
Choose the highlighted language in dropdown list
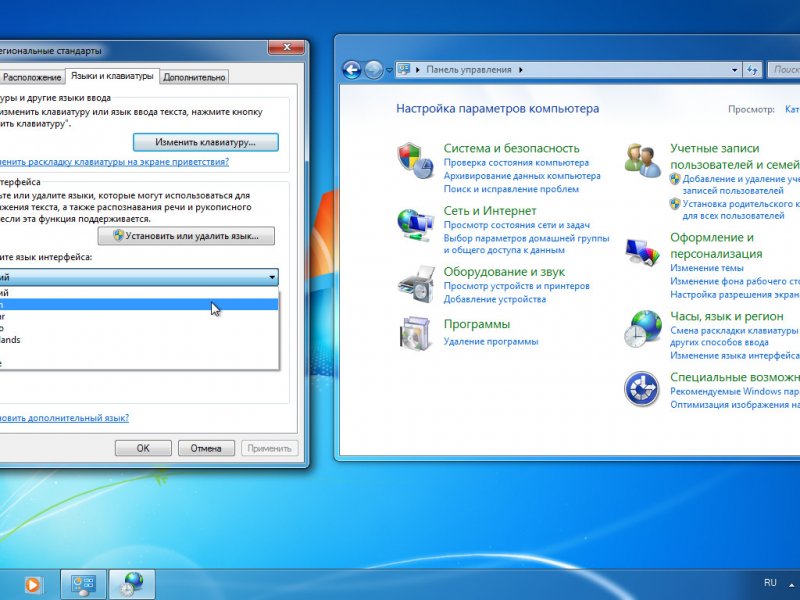click(139, 305)
